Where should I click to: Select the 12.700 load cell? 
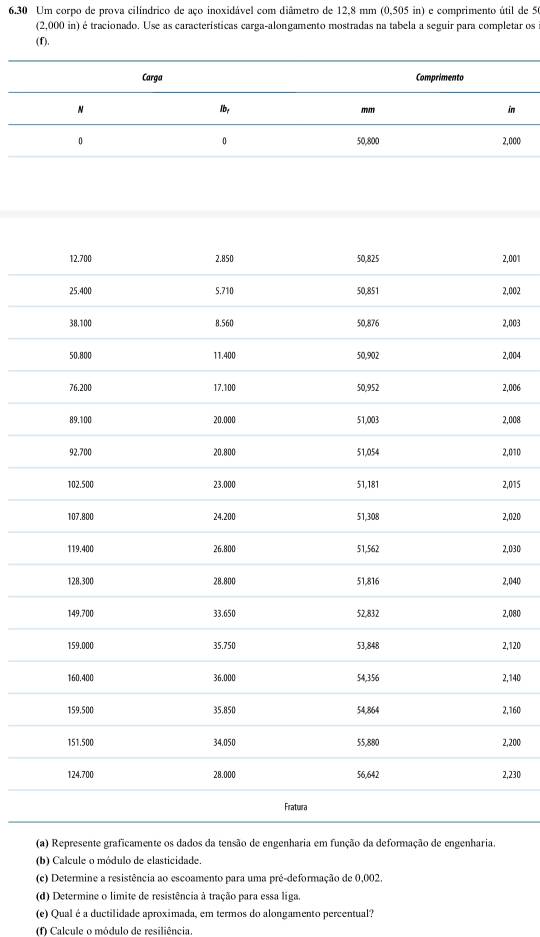pos(81,259)
